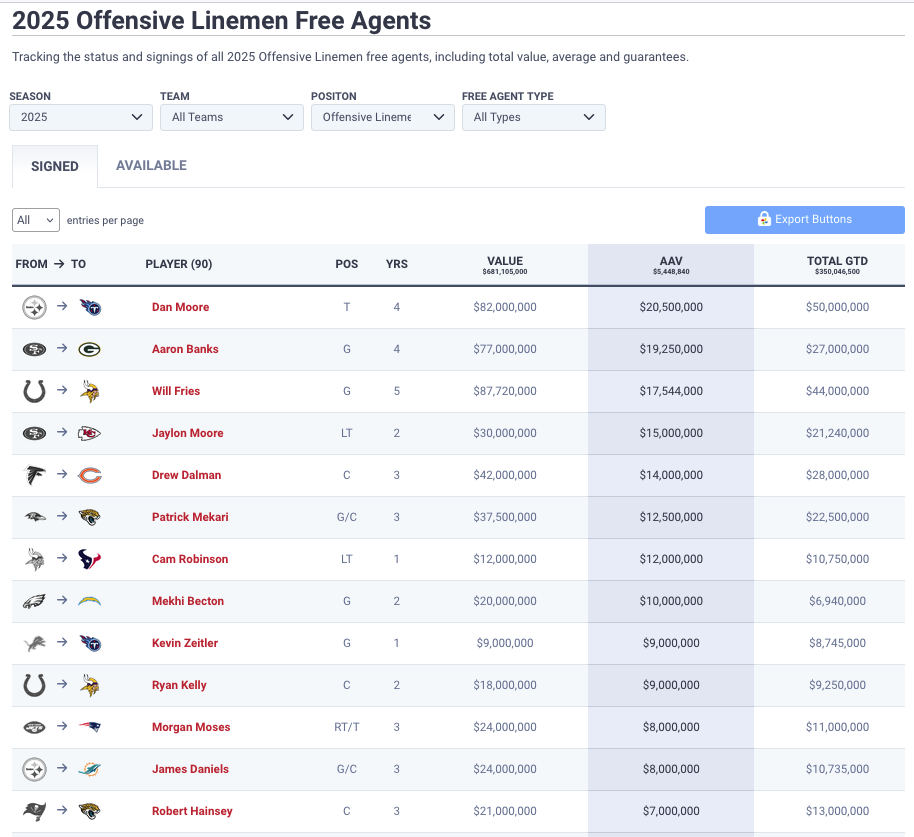Click the Packers logo beside Aaron Banks

point(90,349)
